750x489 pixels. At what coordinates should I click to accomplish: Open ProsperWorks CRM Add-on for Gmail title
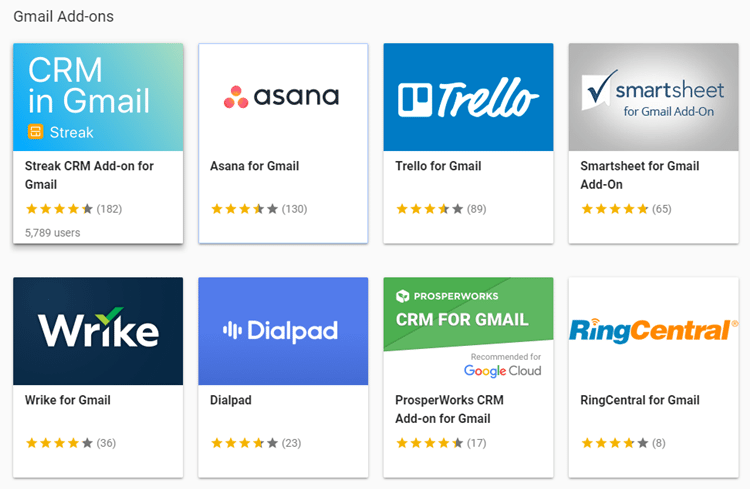(449, 409)
